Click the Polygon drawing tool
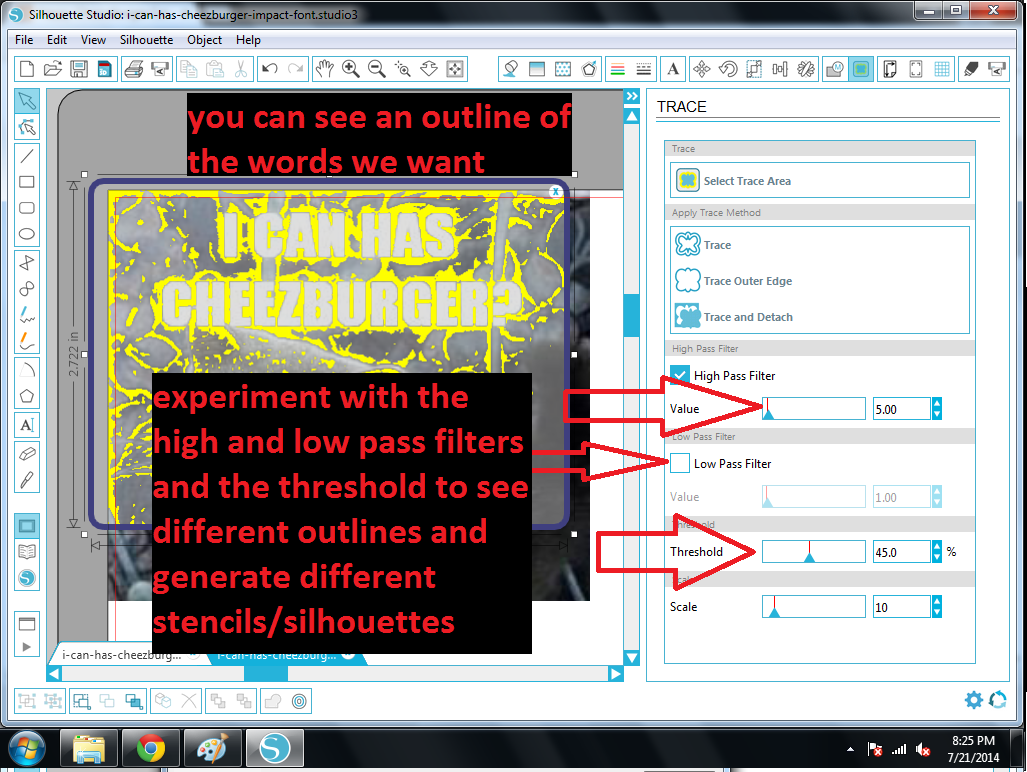The width and height of the screenshot is (1027, 772). coord(27,396)
